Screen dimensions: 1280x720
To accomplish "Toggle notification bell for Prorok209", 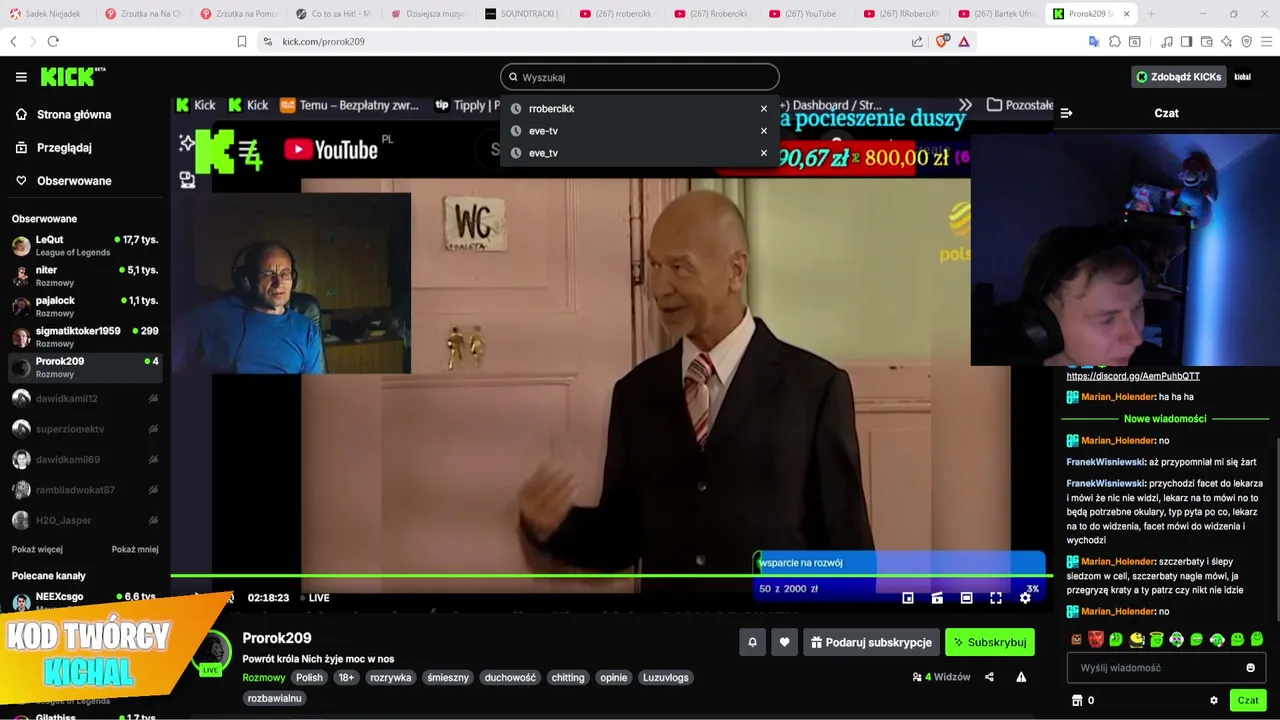I will pos(753,642).
